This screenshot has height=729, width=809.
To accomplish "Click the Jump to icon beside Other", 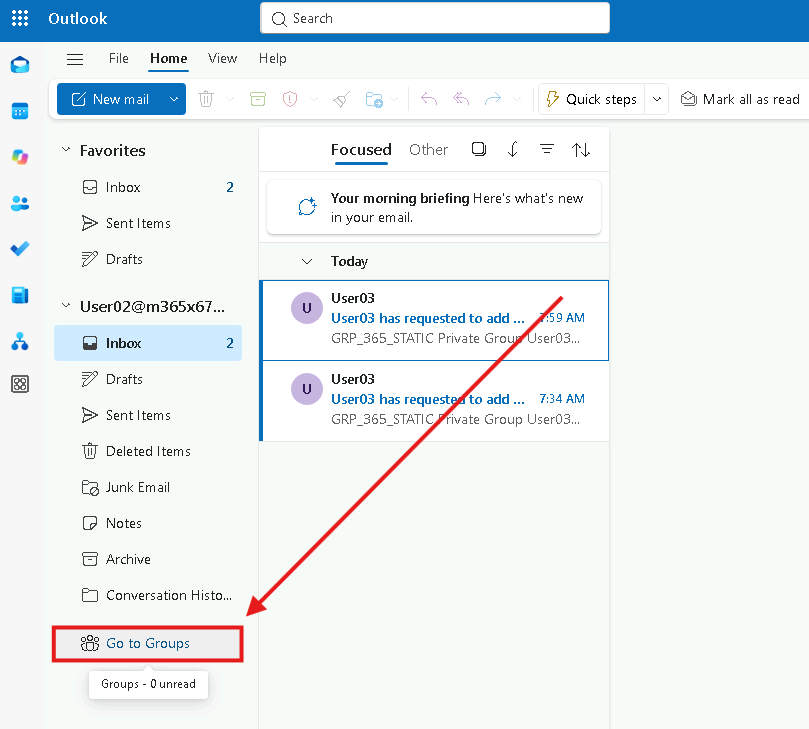I will click(512, 150).
